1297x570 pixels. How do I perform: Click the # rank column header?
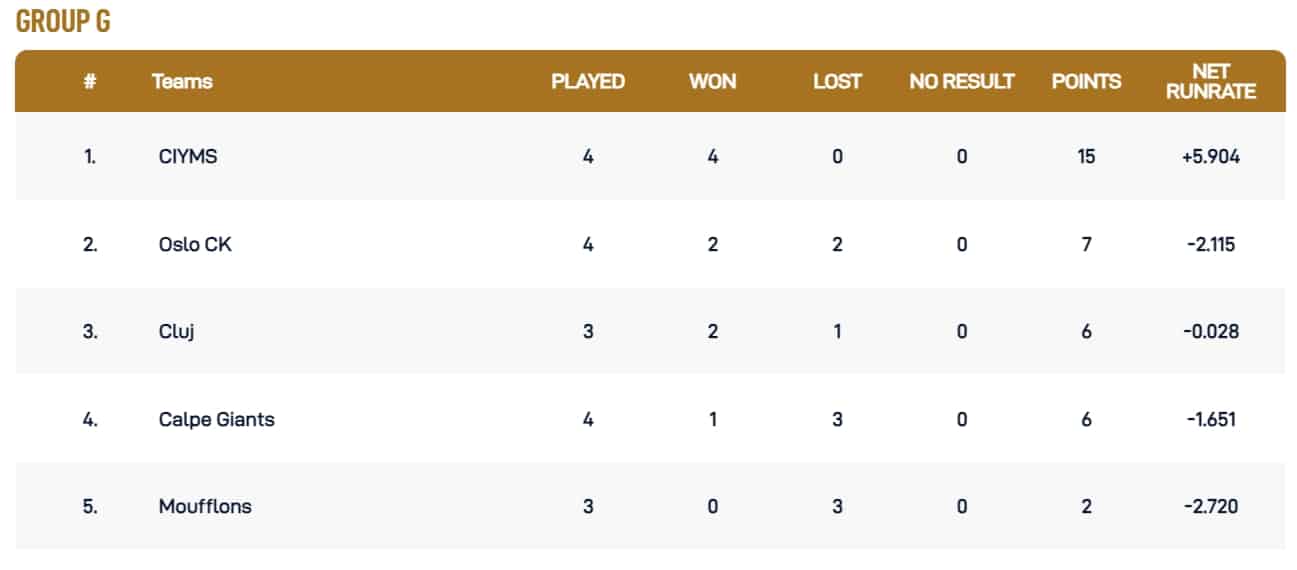(90, 82)
